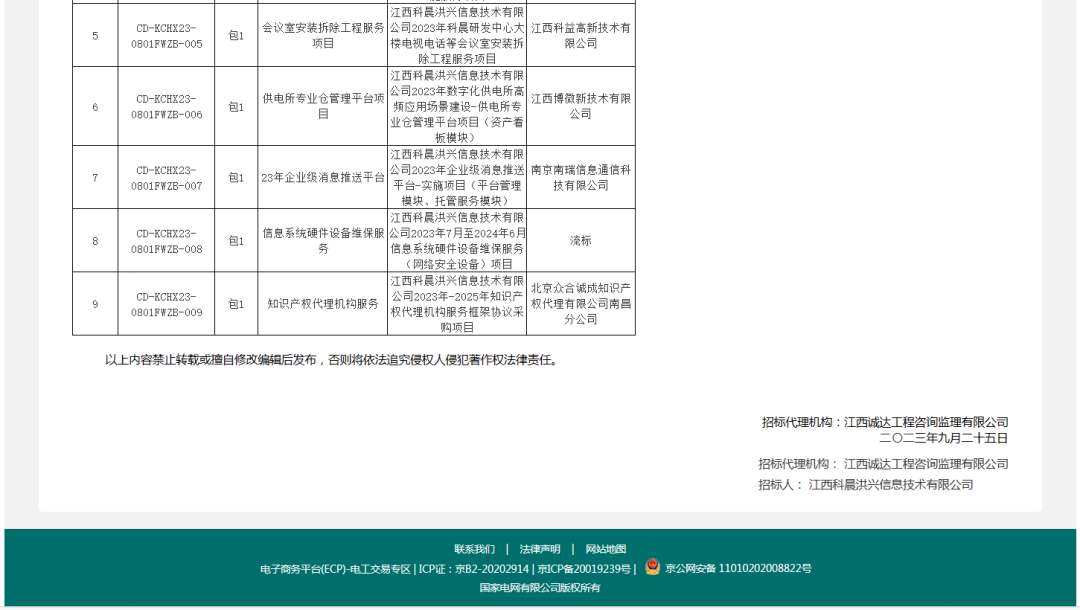Click bid code CD-KCHX23-0801FWZB-009 cell
Viewport: 1080px width, 610px height.
(166, 304)
